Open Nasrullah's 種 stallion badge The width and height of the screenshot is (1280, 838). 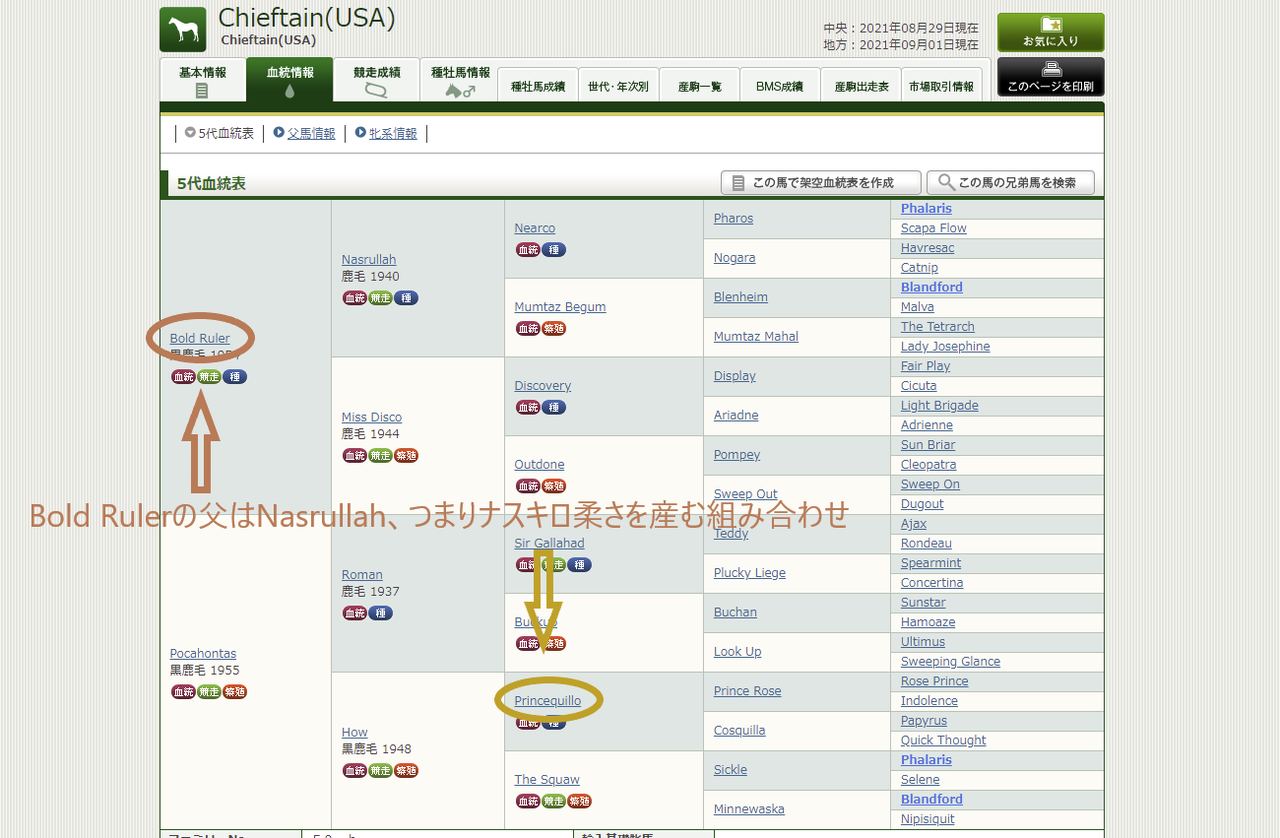point(406,298)
